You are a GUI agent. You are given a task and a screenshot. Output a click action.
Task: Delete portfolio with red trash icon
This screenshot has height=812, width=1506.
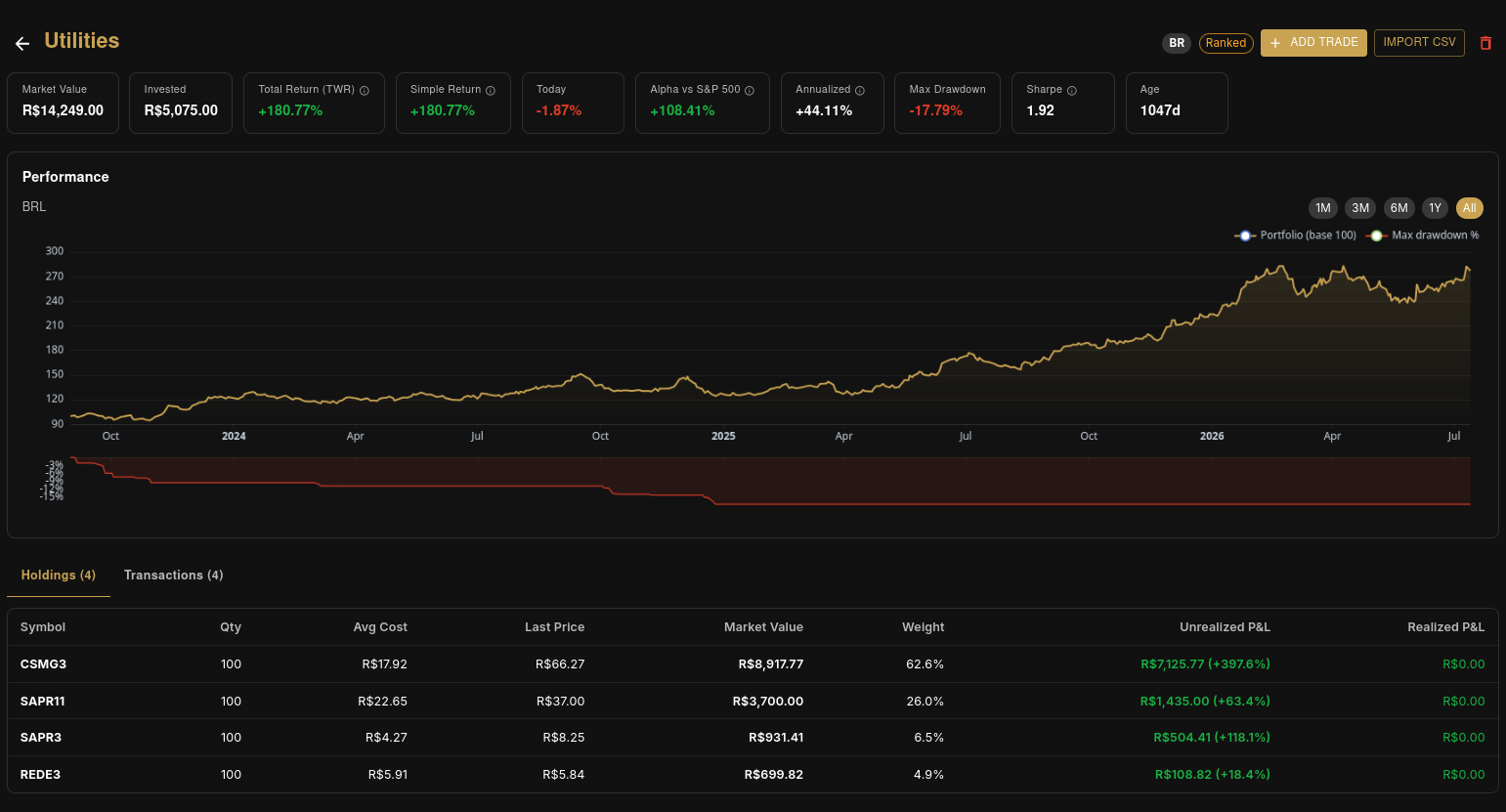click(x=1485, y=43)
